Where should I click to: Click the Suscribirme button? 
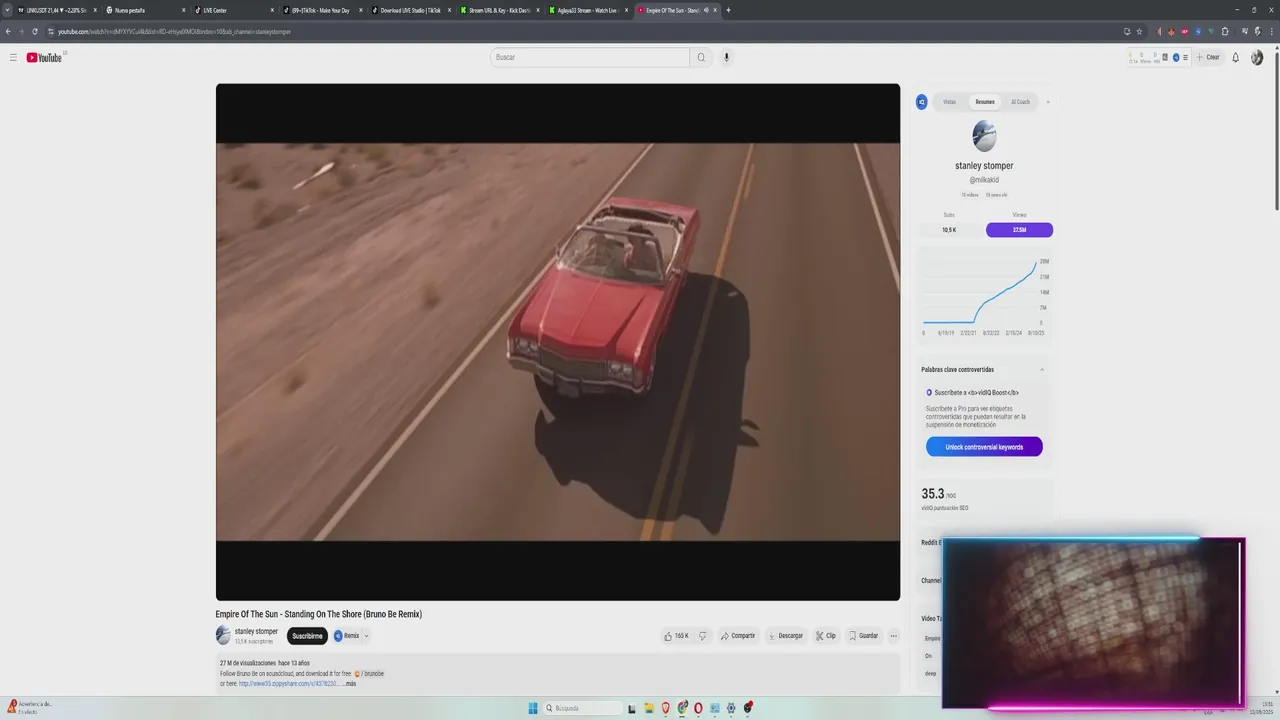(307, 636)
